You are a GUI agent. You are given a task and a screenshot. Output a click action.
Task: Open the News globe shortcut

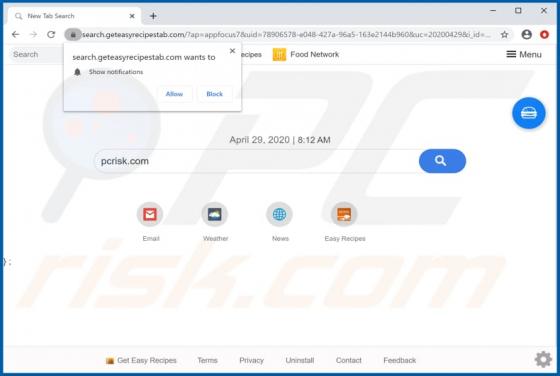pos(279,214)
